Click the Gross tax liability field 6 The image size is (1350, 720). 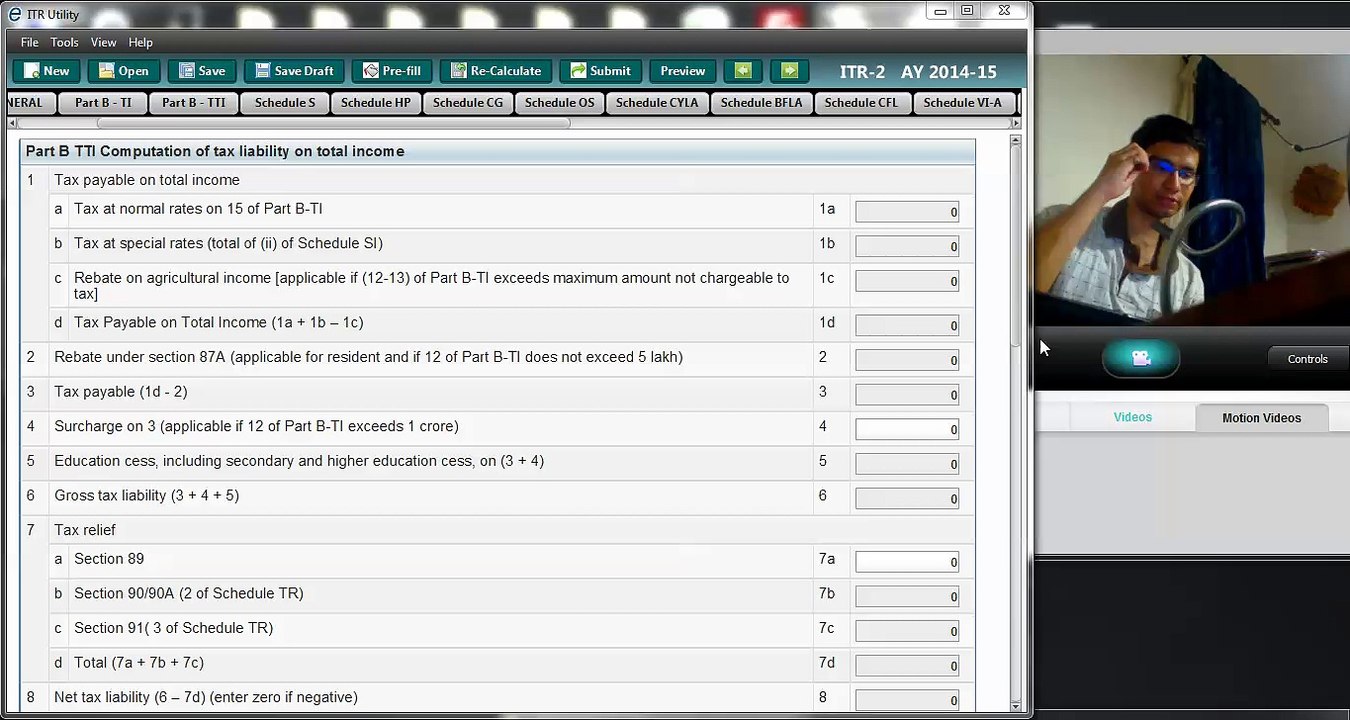click(907, 498)
